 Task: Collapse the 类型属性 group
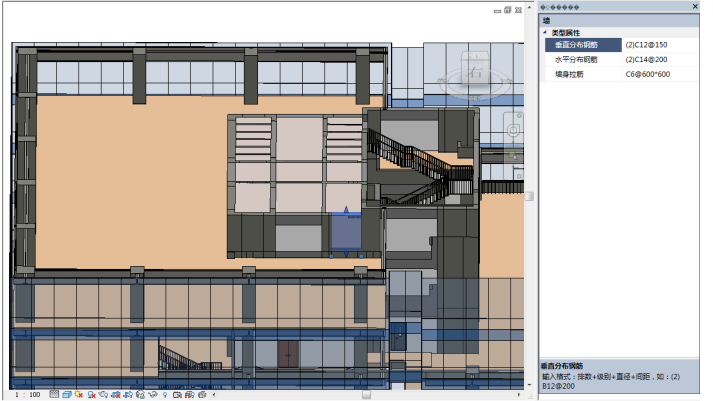[x=545, y=32]
